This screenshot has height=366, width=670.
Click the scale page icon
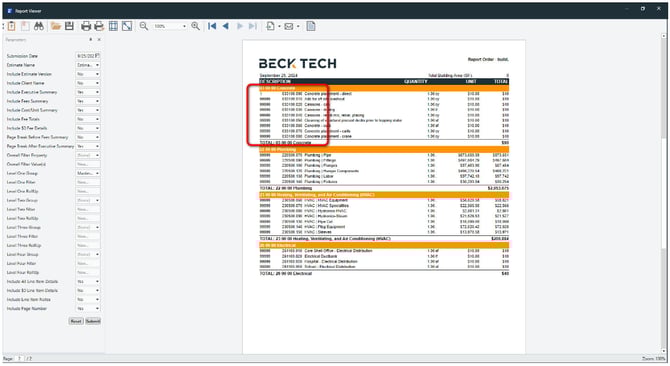[x=127, y=26]
